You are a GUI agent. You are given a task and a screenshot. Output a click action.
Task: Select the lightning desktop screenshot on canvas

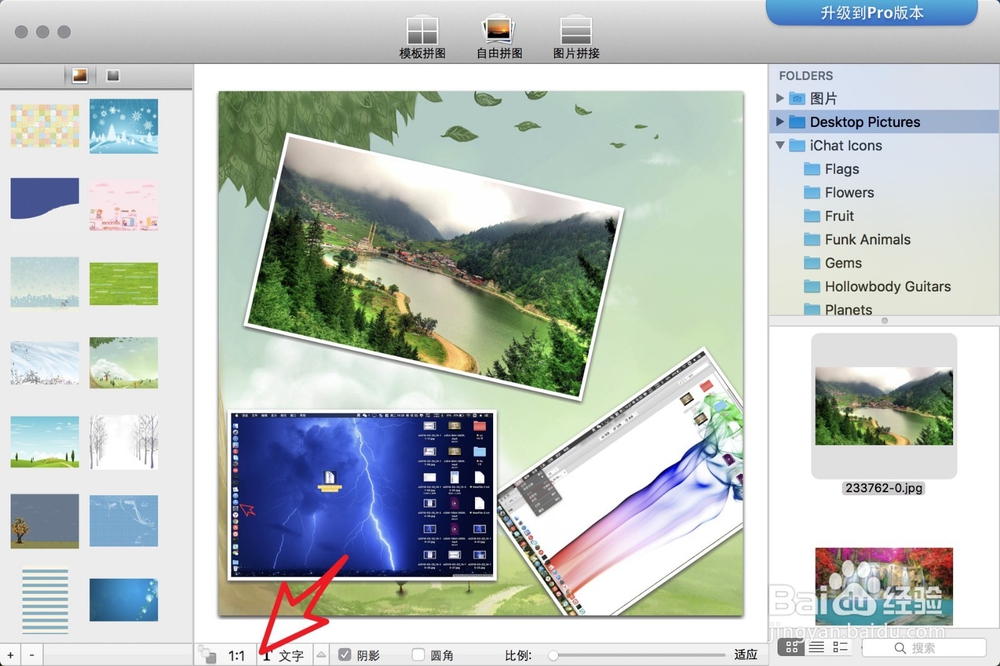362,495
